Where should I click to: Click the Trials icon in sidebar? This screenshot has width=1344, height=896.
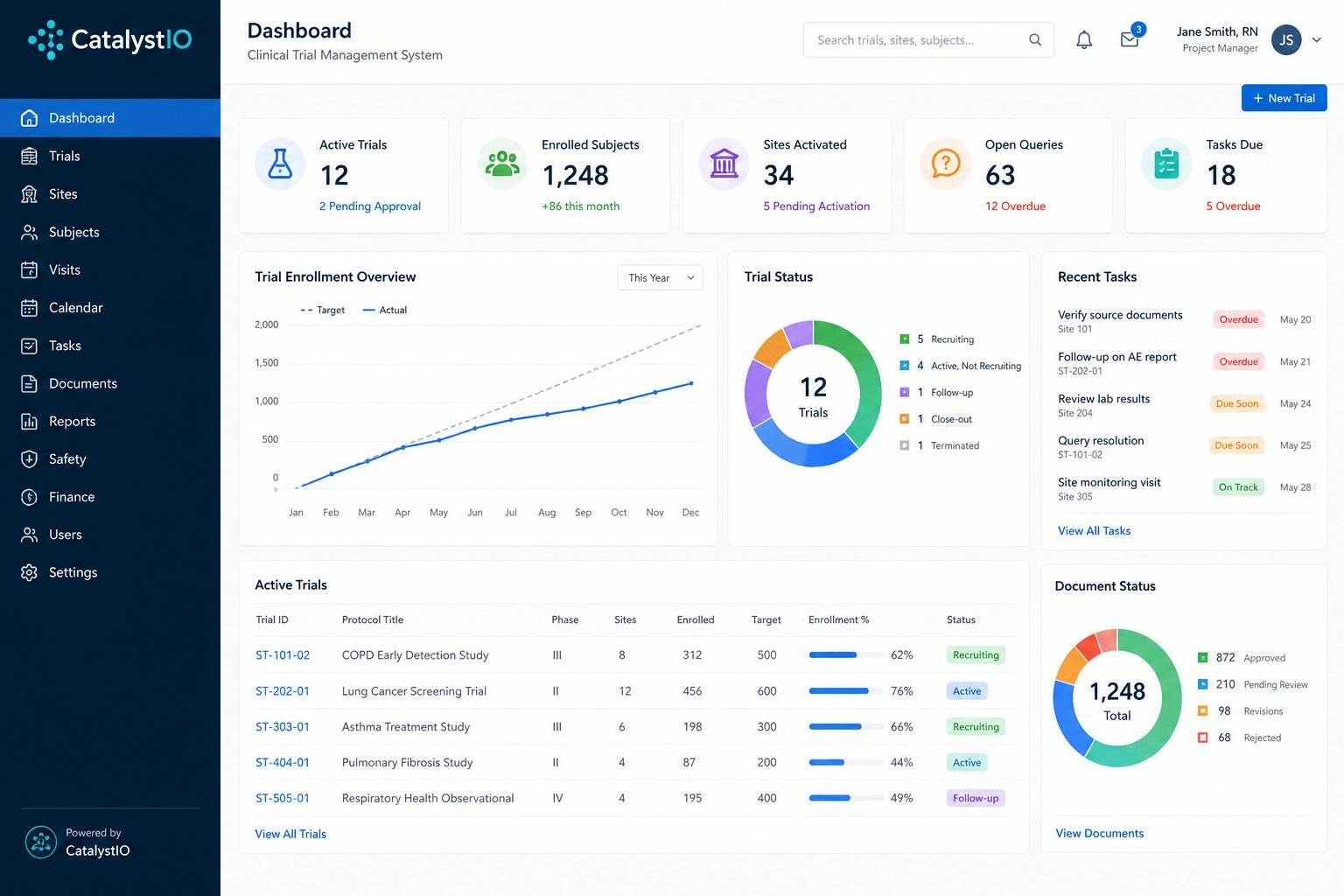tap(29, 156)
